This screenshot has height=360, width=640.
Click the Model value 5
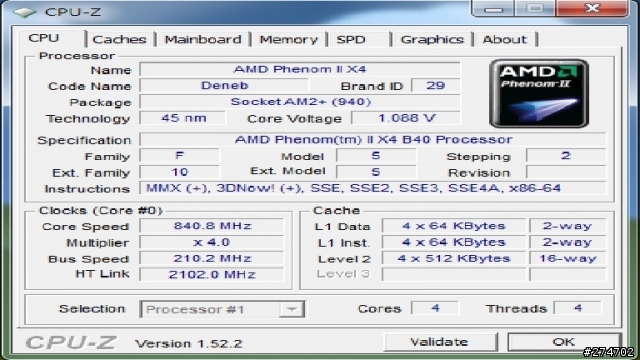376,156
